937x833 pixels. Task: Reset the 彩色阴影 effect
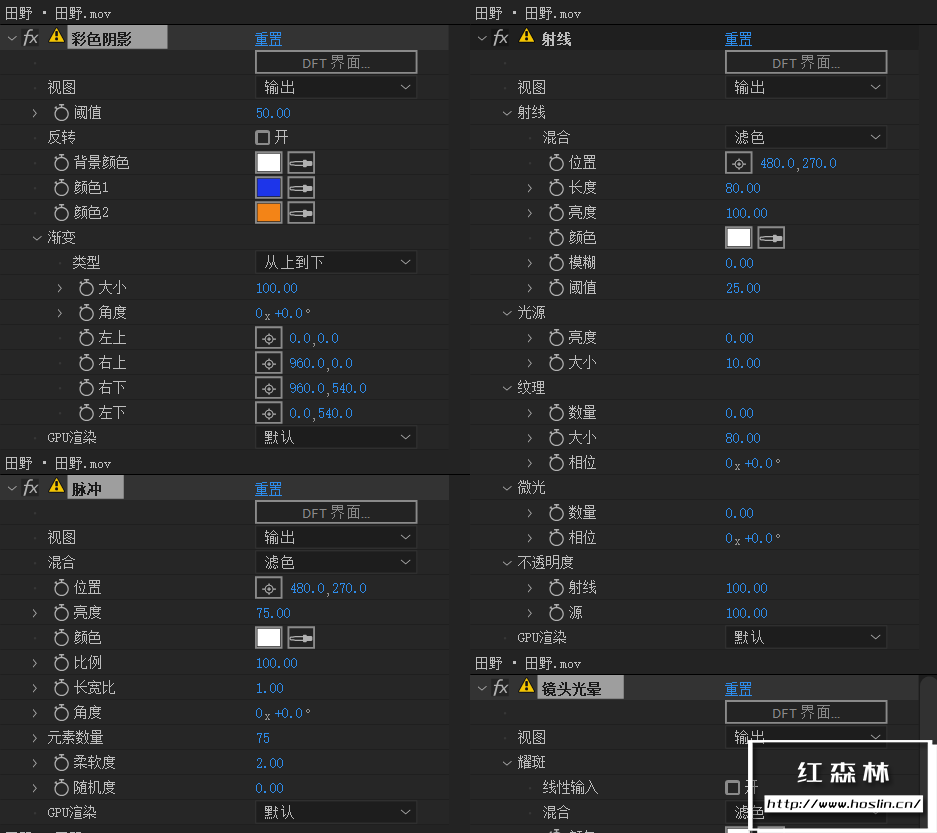tap(268, 39)
